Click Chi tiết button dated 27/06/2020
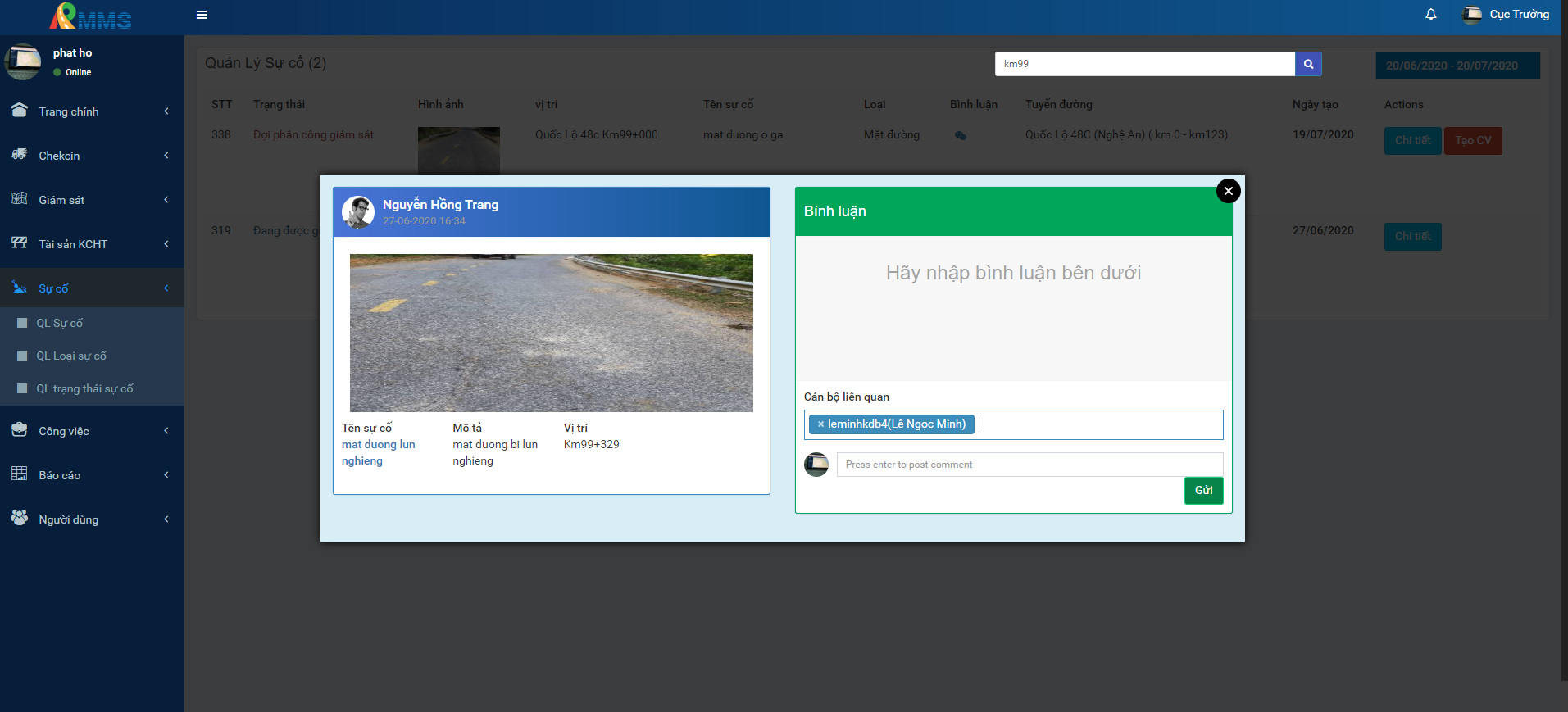The image size is (1568, 712). (1412, 236)
